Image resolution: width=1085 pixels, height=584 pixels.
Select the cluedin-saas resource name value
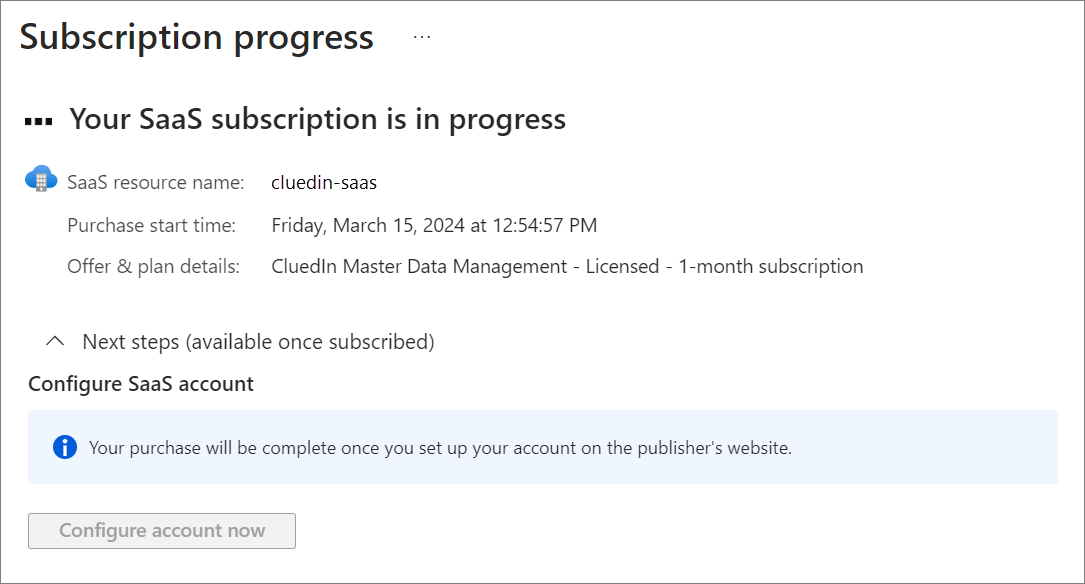pos(324,183)
